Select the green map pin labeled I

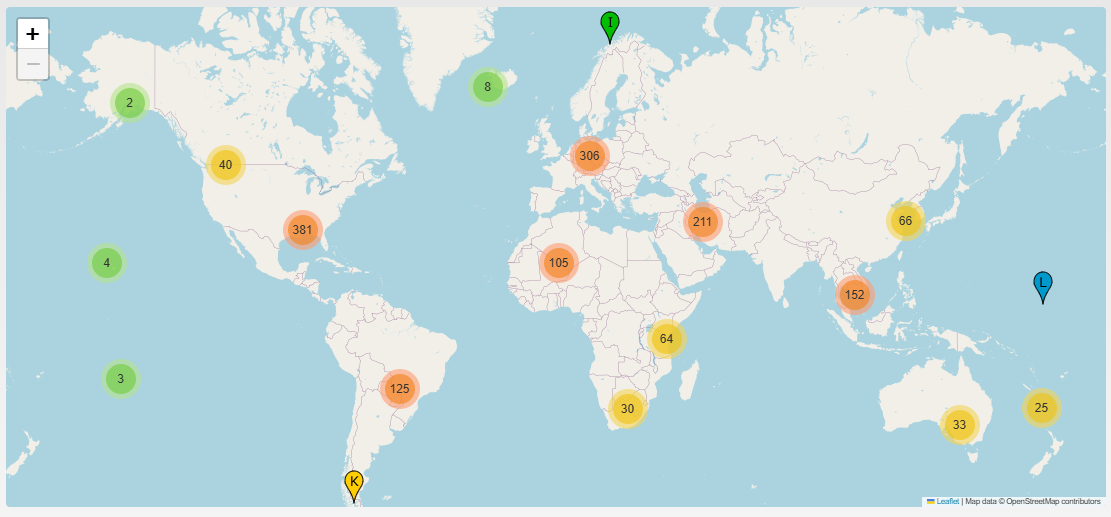click(609, 26)
